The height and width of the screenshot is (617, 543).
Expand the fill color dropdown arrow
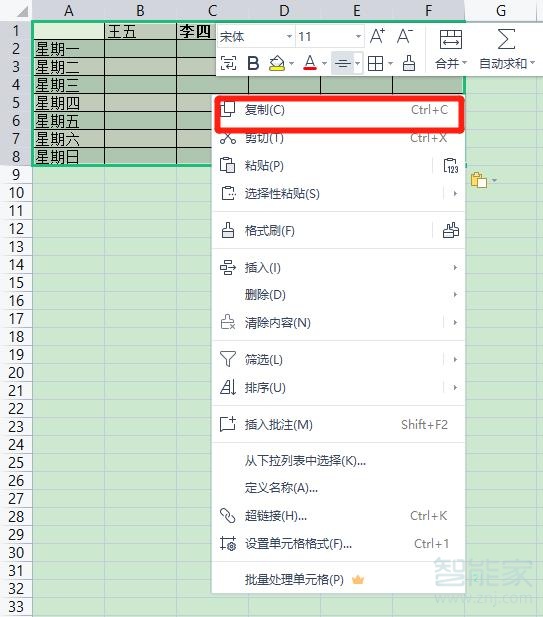pos(291,63)
